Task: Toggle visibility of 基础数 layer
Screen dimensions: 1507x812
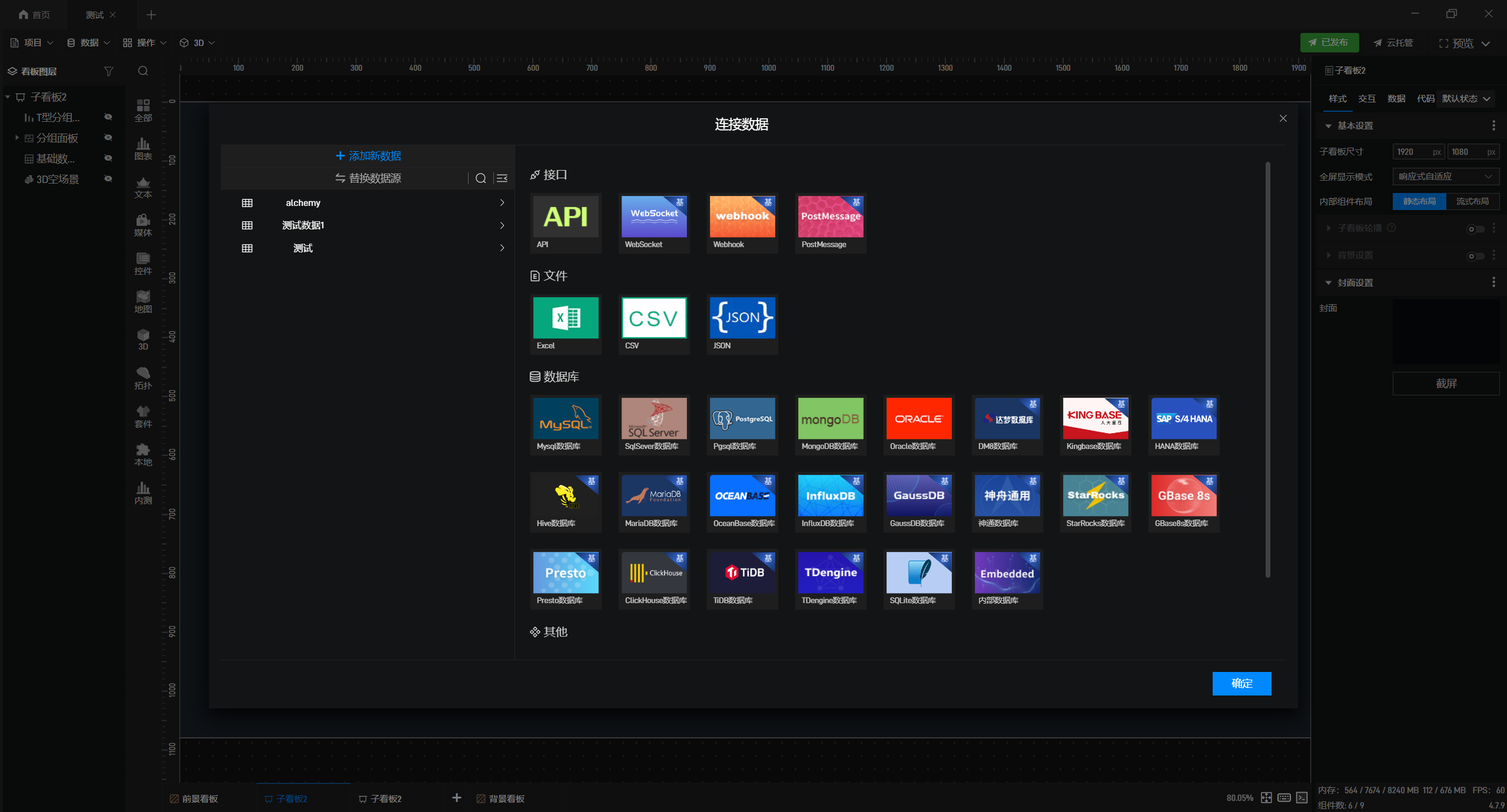Action: click(x=108, y=158)
